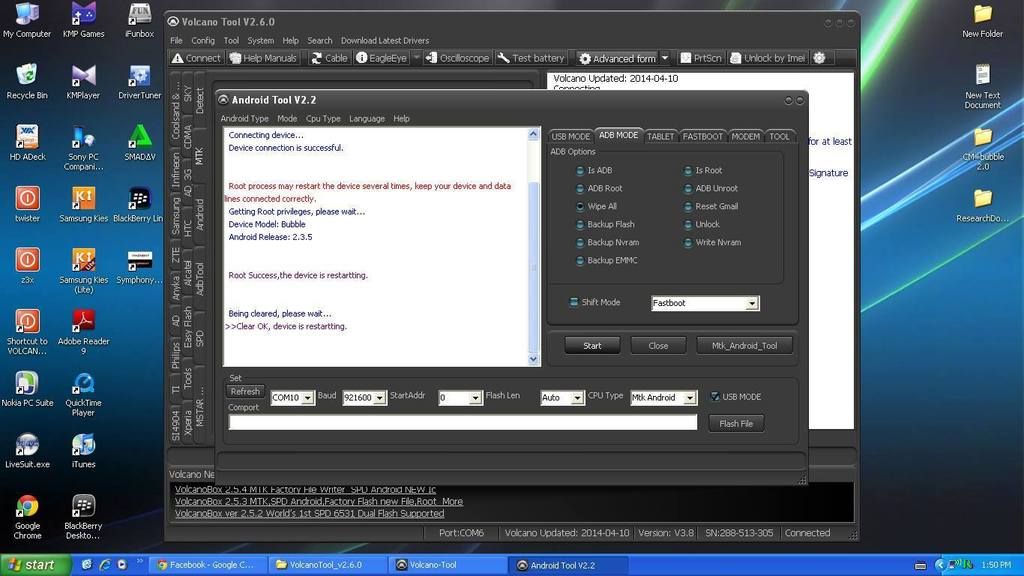Open Unlock by Imei tool

(767, 58)
